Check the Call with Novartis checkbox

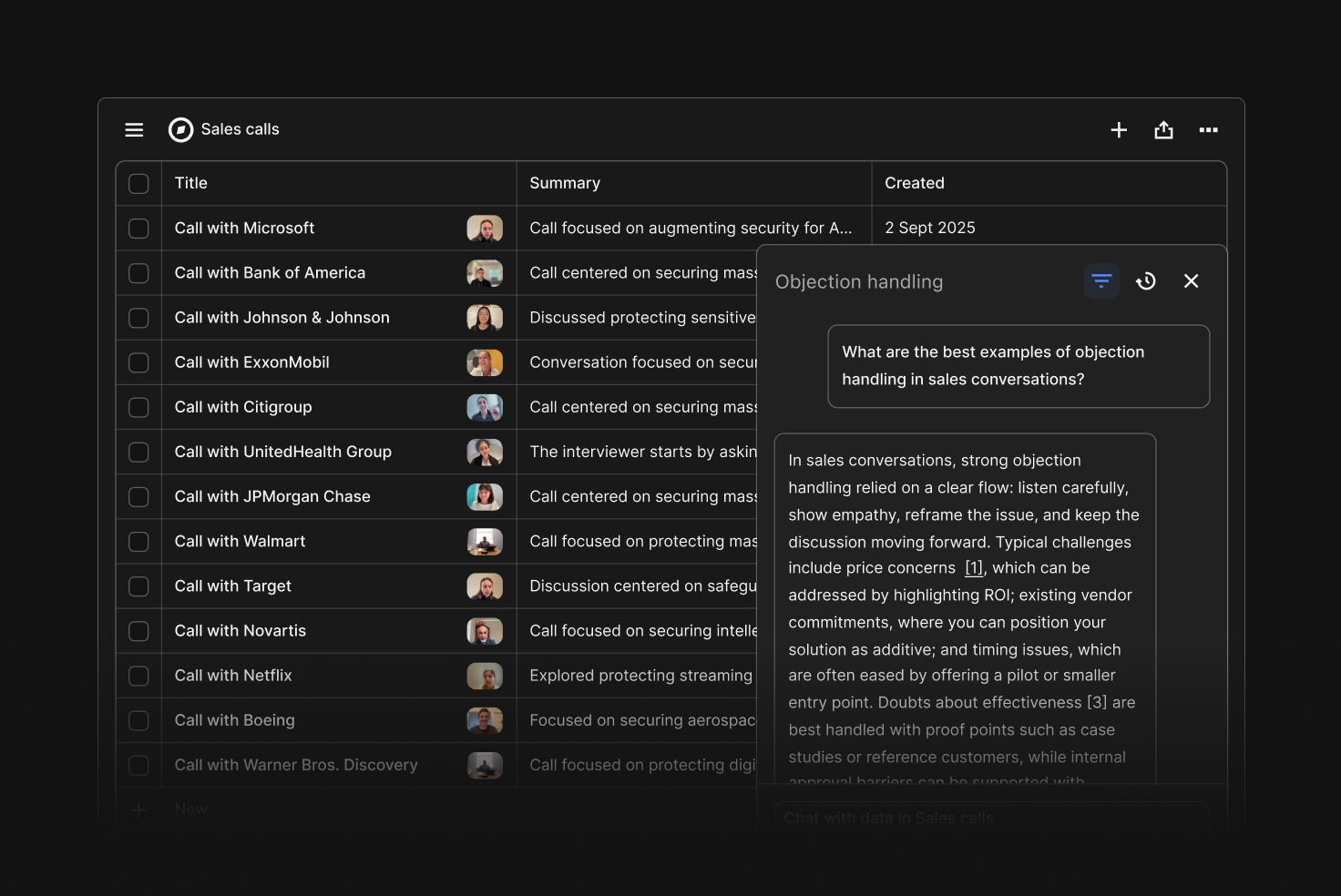click(x=138, y=631)
